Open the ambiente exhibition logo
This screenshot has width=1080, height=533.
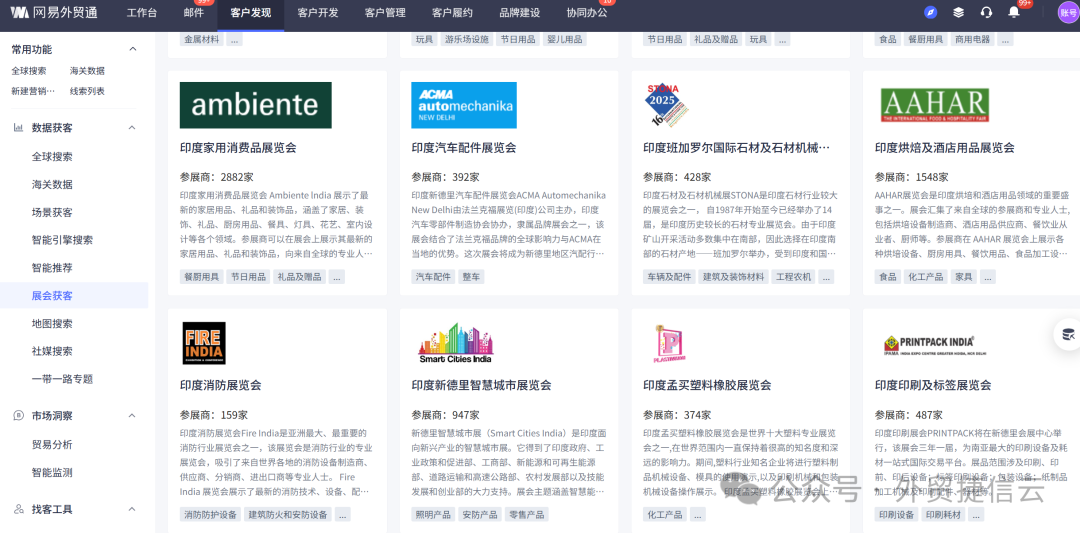(256, 105)
